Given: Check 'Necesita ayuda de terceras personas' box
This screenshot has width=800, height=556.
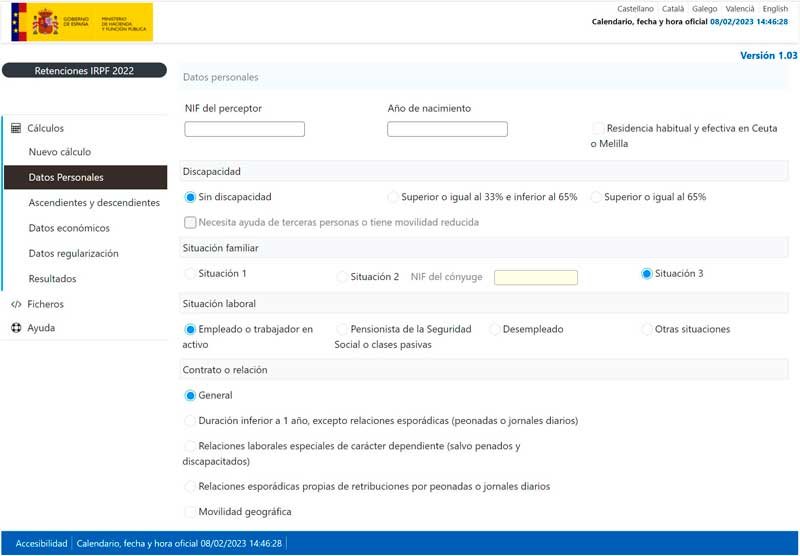Looking at the screenshot, I should 191,222.
